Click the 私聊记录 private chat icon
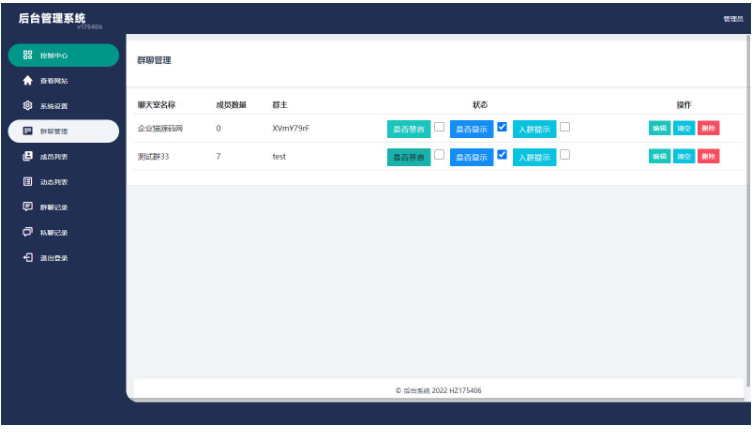This screenshot has width=756, height=439. pyautogui.click(x=28, y=232)
